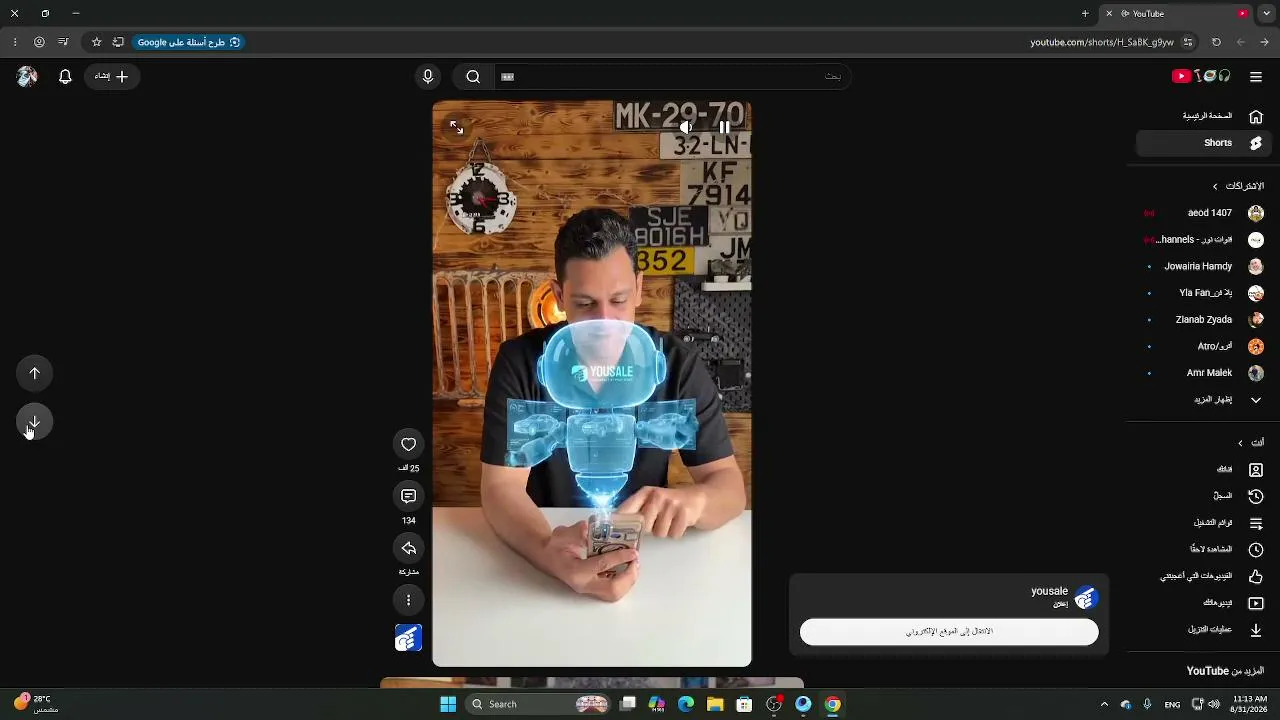
Task: Open the aeod 1407 channel
Action: (1204, 213)
